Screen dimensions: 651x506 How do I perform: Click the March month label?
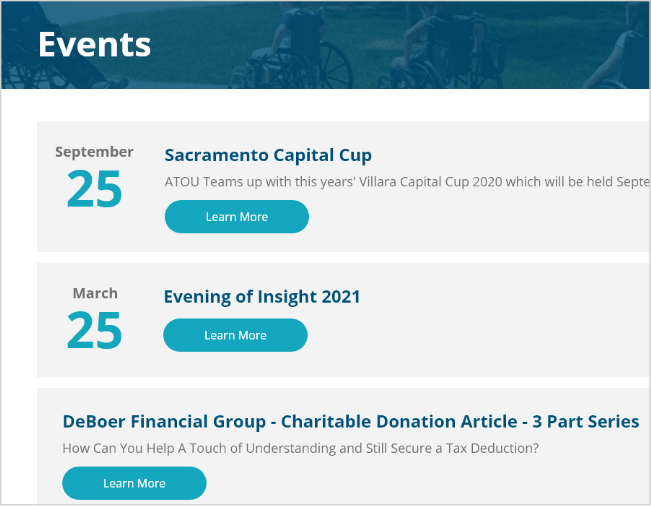pyautogui.click(x=95, y=293)
